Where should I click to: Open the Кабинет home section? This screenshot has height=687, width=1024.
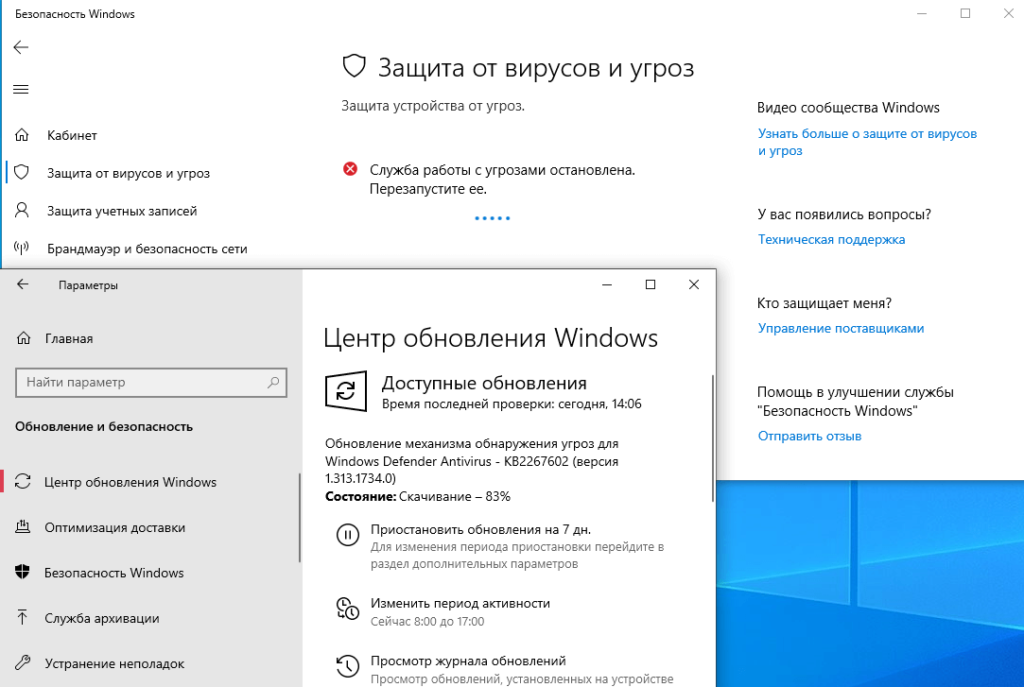click(72, 135)
